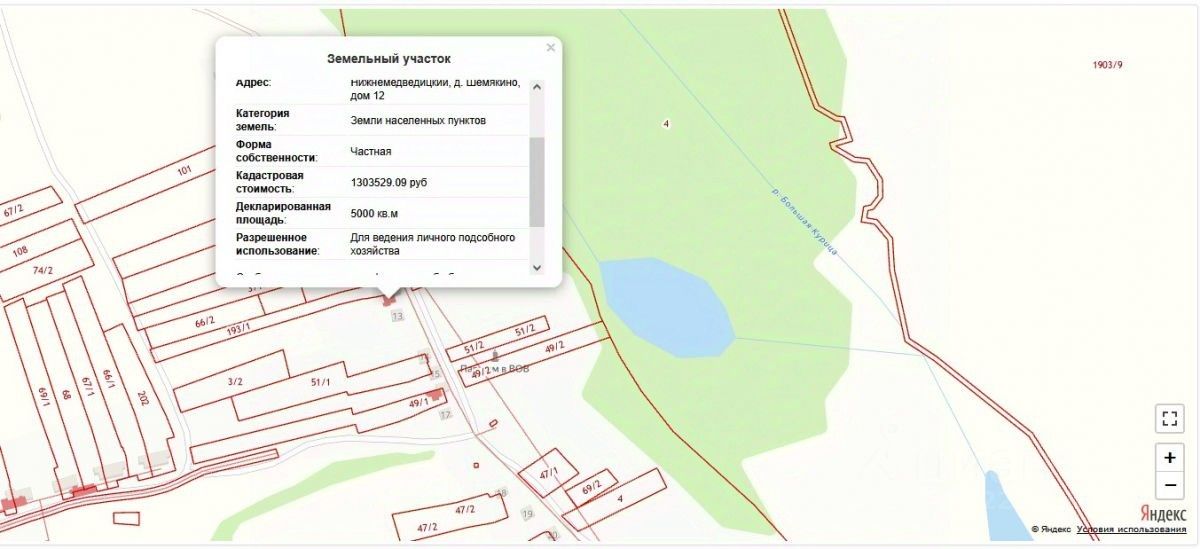Viewport: 1200px width, 549px height.
Task: Select parcel 3/2 on the map
Action: (x=235, y=381)
